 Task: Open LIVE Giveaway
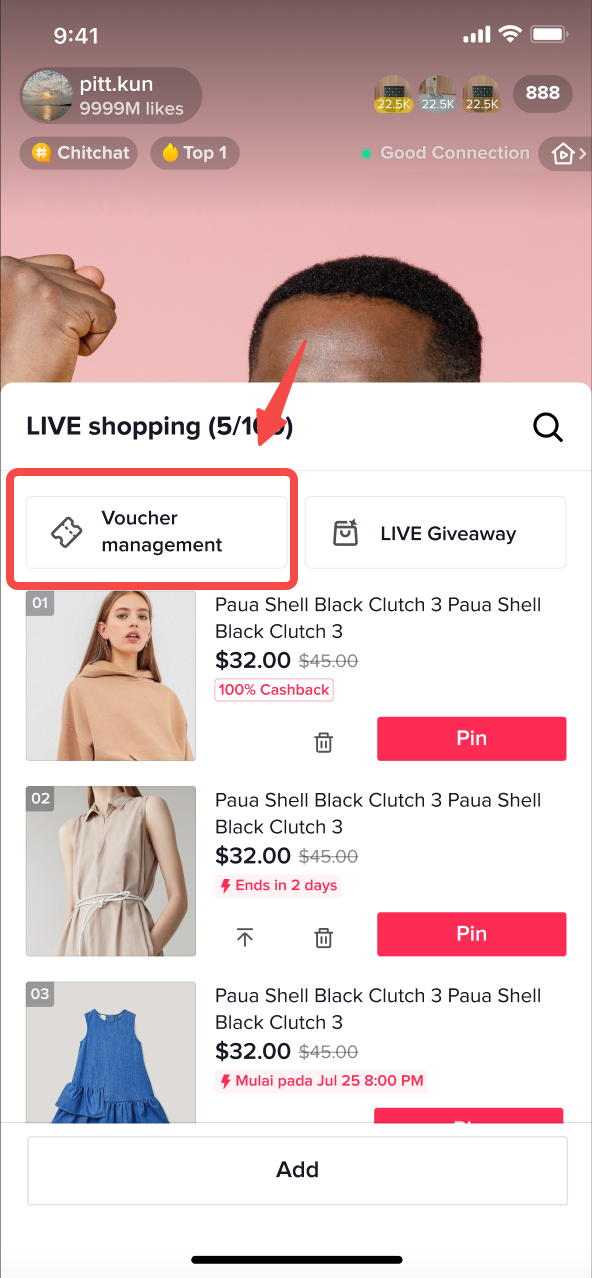[435, 532]
